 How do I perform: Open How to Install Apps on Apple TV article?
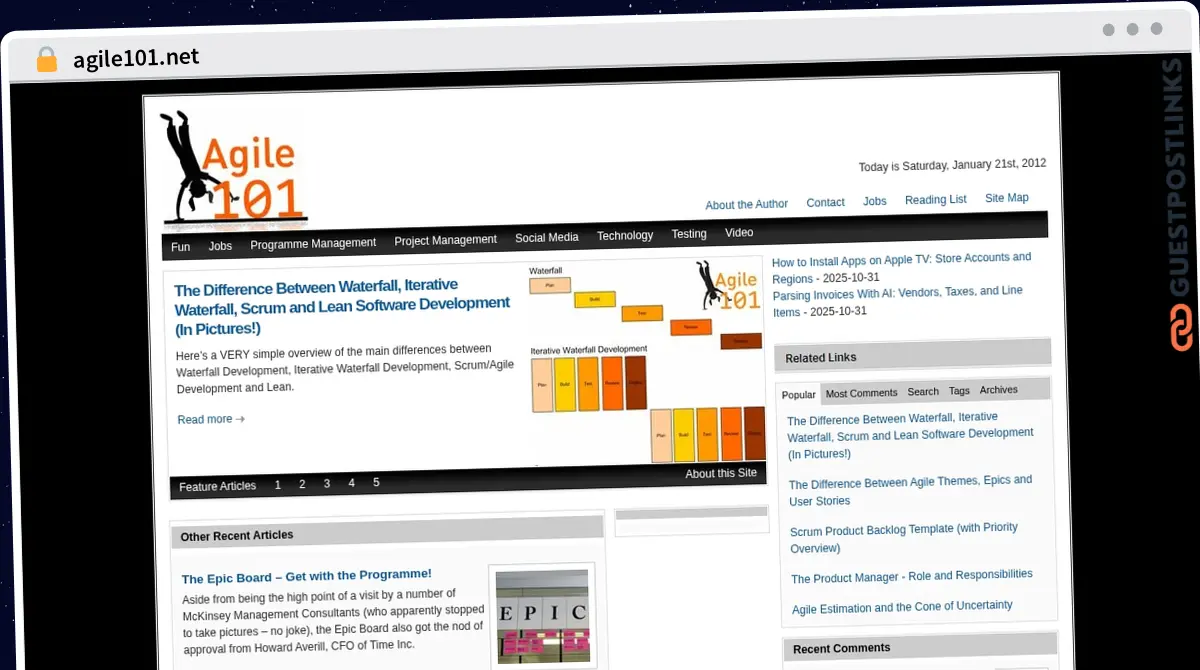click(901, 268)
